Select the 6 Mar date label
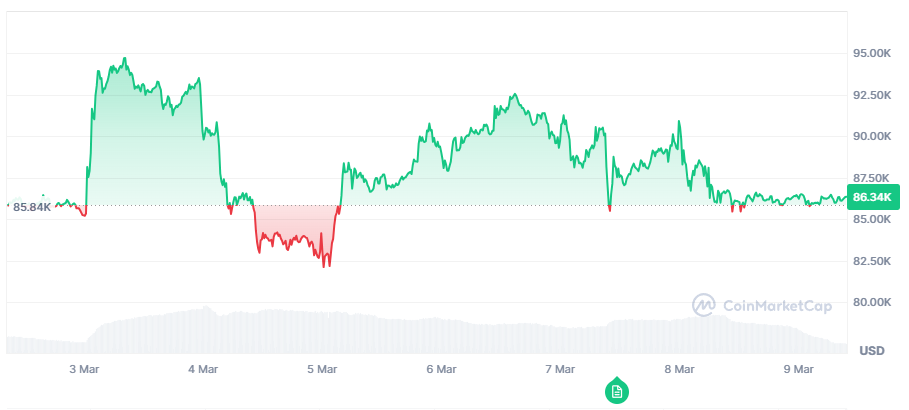909x410 pixels. tap(441, 370)
